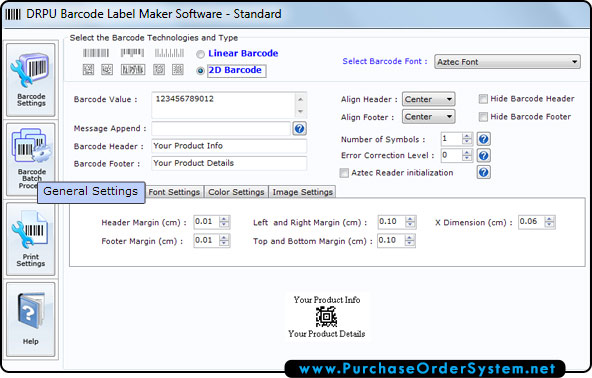Select the 2D Barcode radio button
This screenshot has height=378, width=592.
tap(200, 71)
